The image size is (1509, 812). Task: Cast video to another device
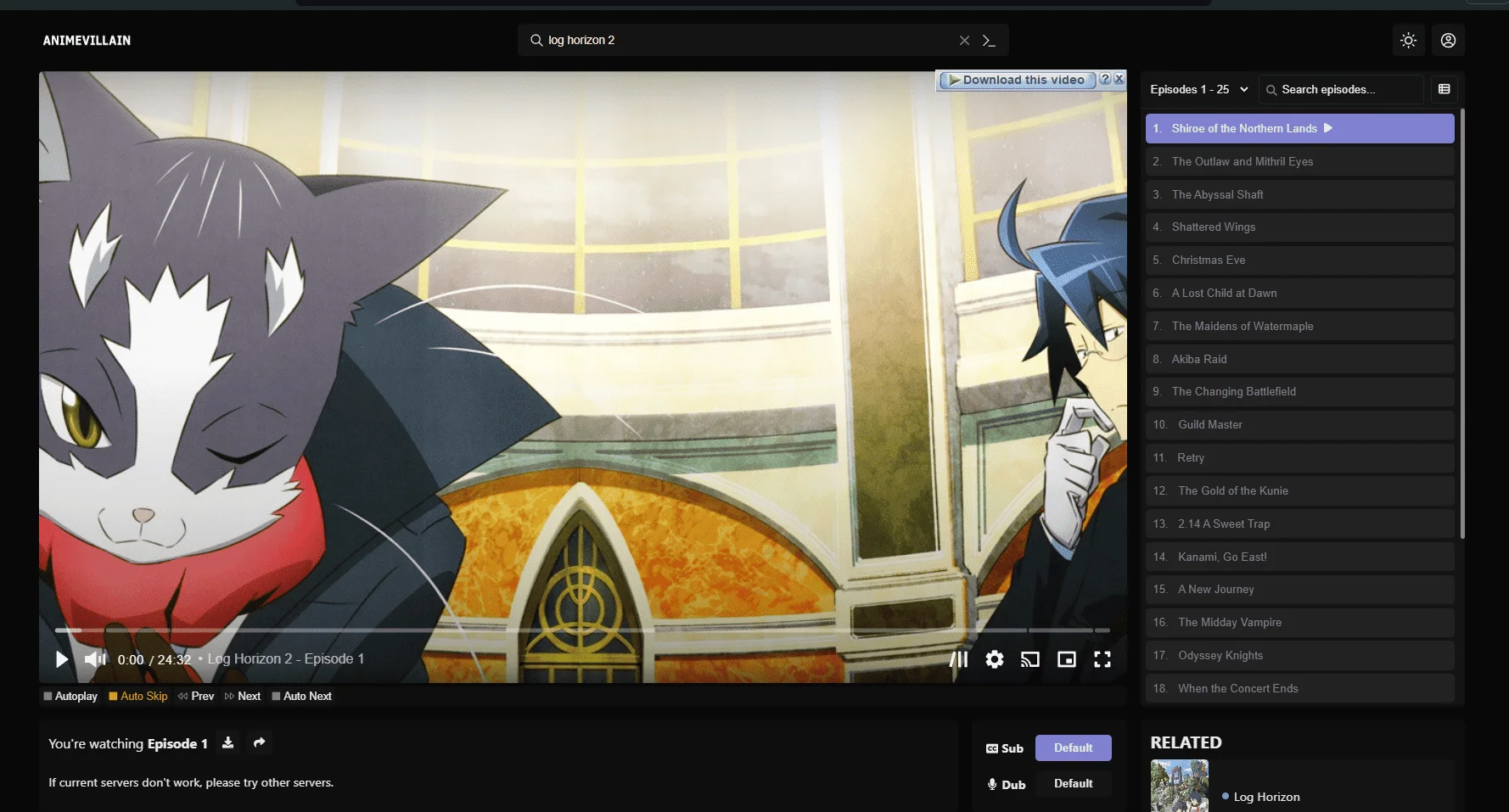1029,659
